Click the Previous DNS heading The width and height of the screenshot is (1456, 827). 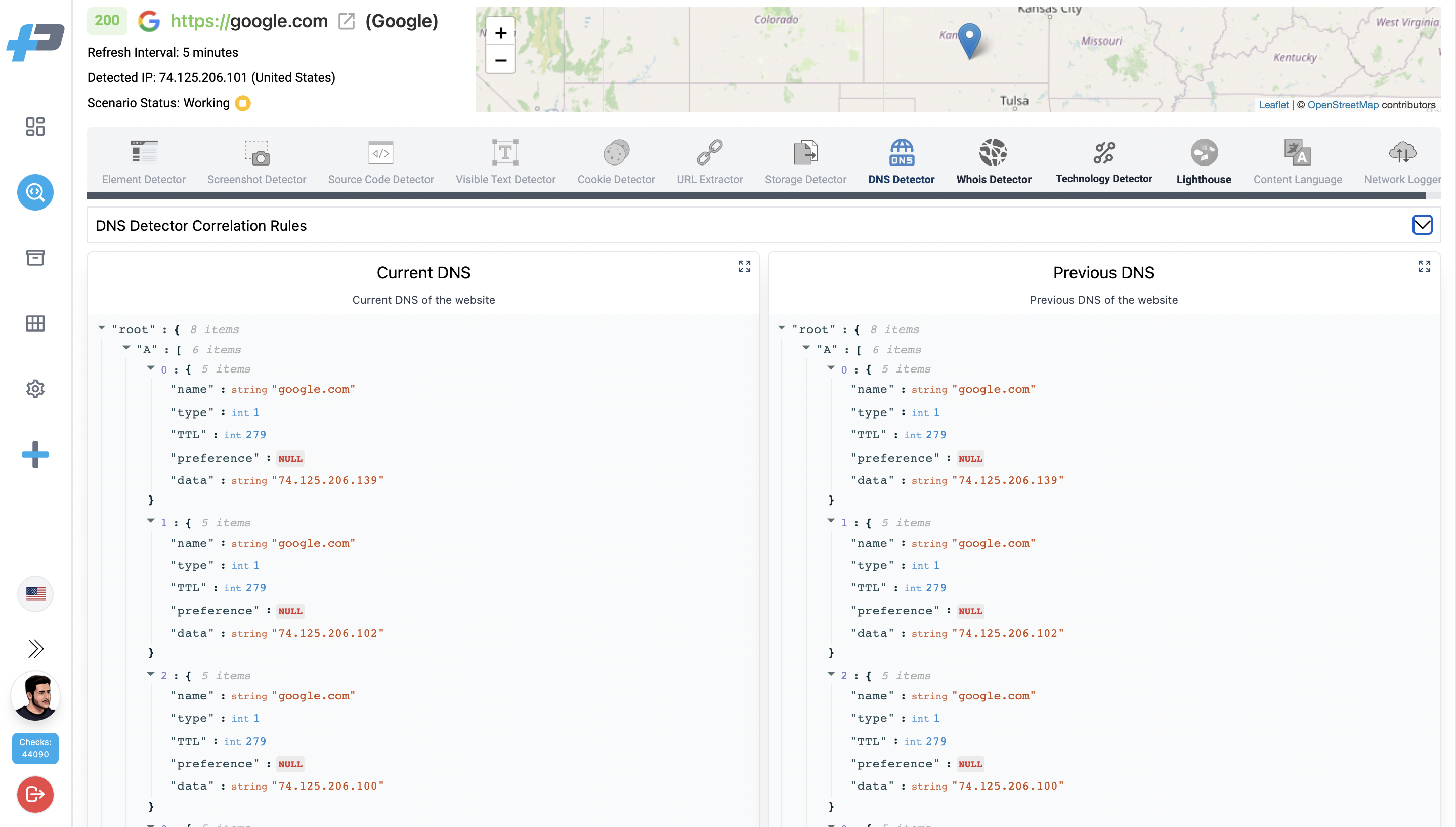1103,273
